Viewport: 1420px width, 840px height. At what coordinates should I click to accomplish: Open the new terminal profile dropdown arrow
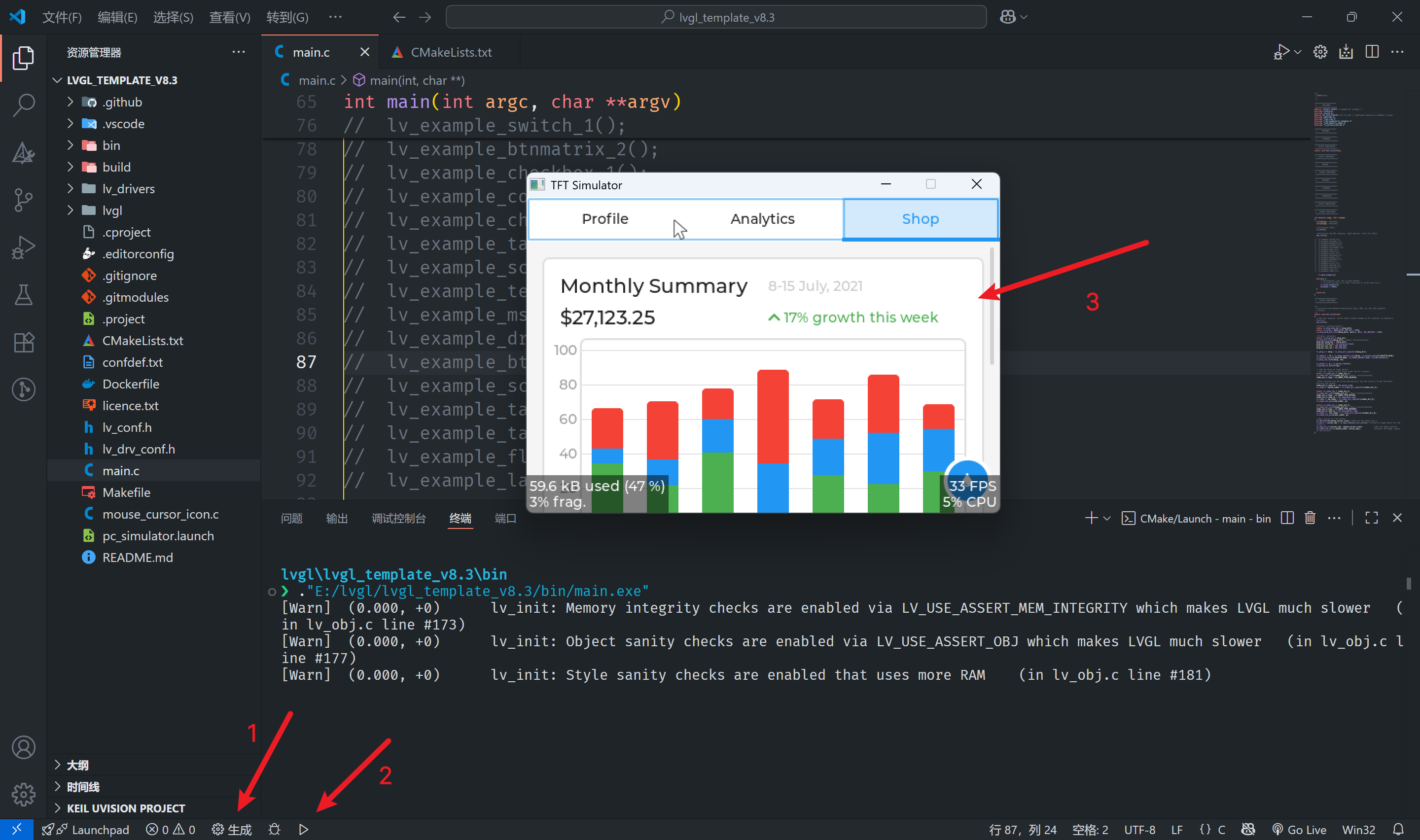(x=1107, y=518)
